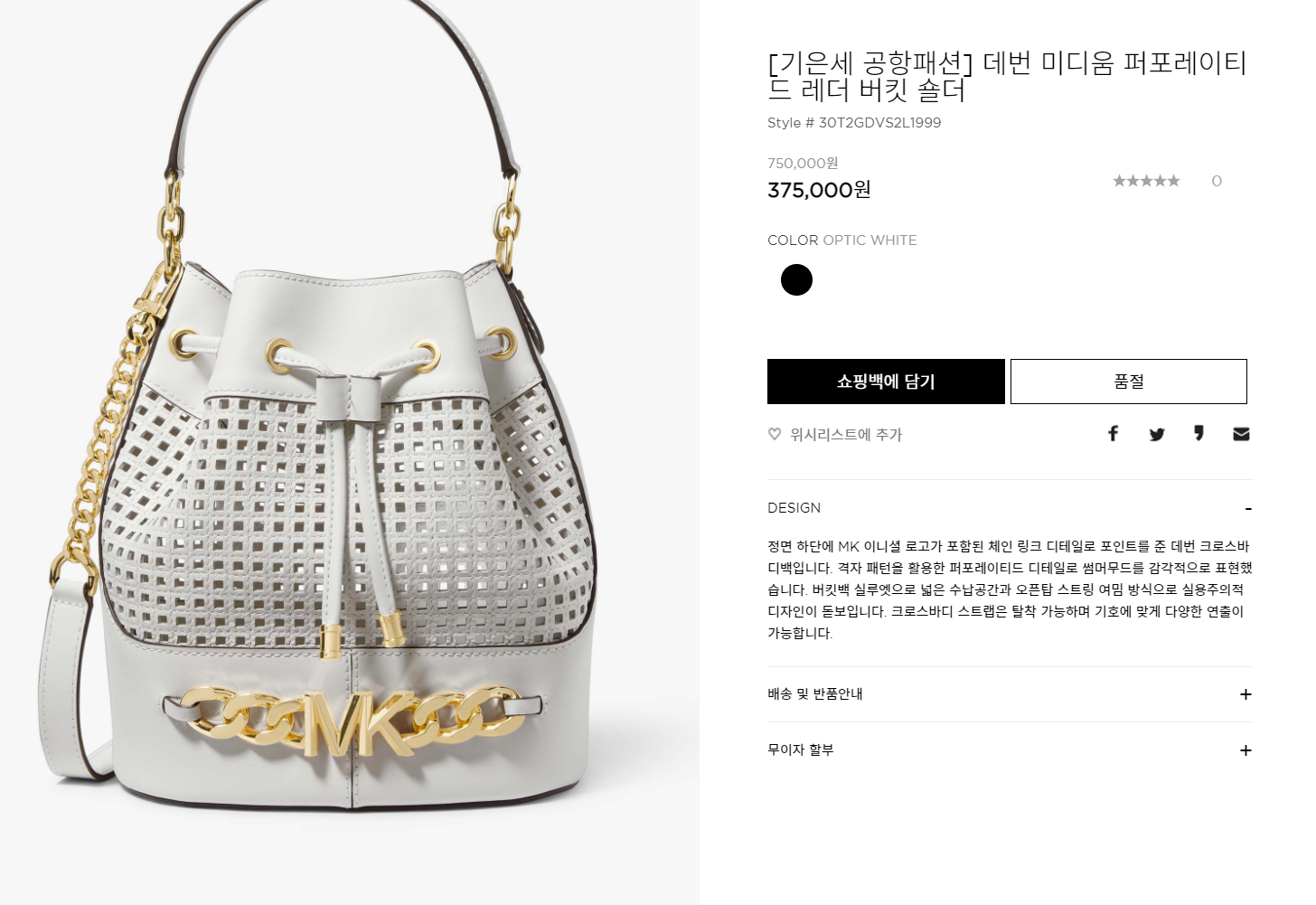Select the black color swatch

(796, 279)
